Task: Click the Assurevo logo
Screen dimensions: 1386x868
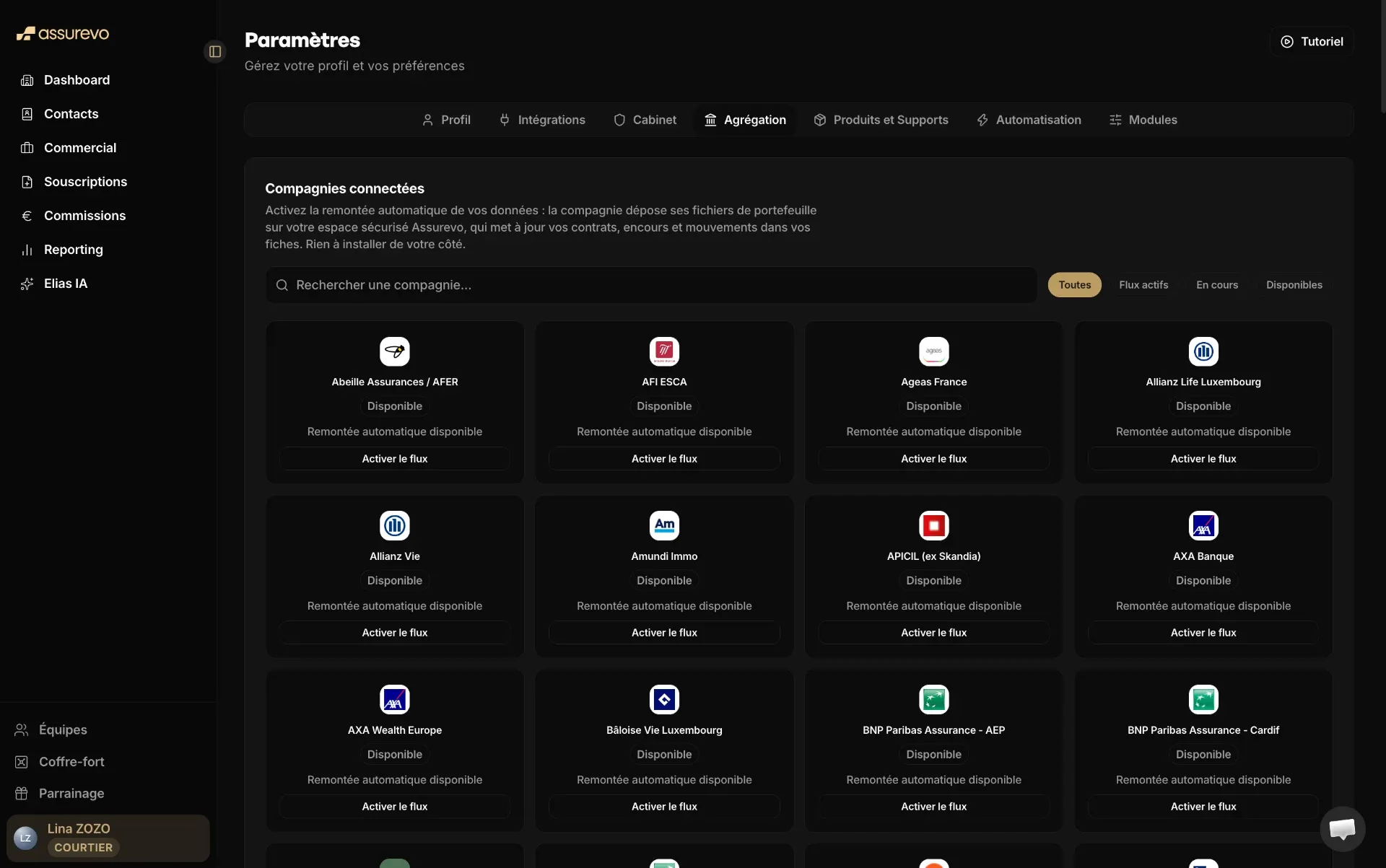Action: point(63,33)
